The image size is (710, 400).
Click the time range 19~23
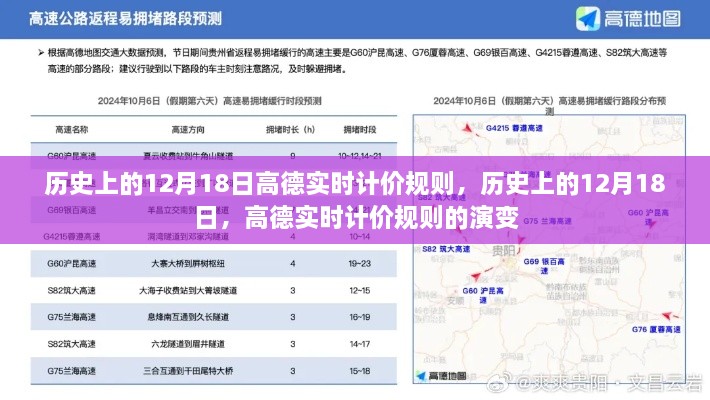pyautogui.click(x=360, y=263)
